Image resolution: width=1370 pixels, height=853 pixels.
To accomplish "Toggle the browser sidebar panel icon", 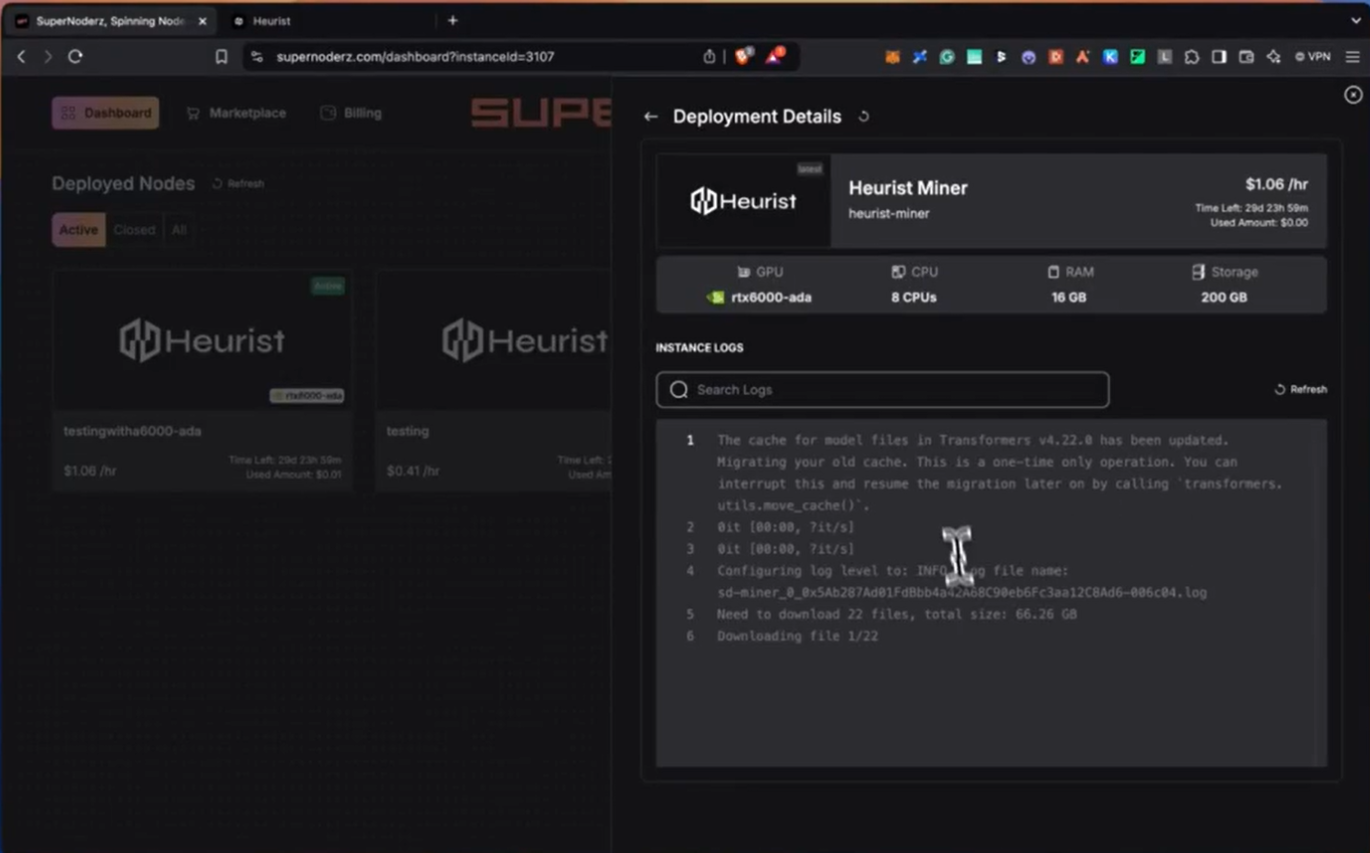I will pos(1219,57).
